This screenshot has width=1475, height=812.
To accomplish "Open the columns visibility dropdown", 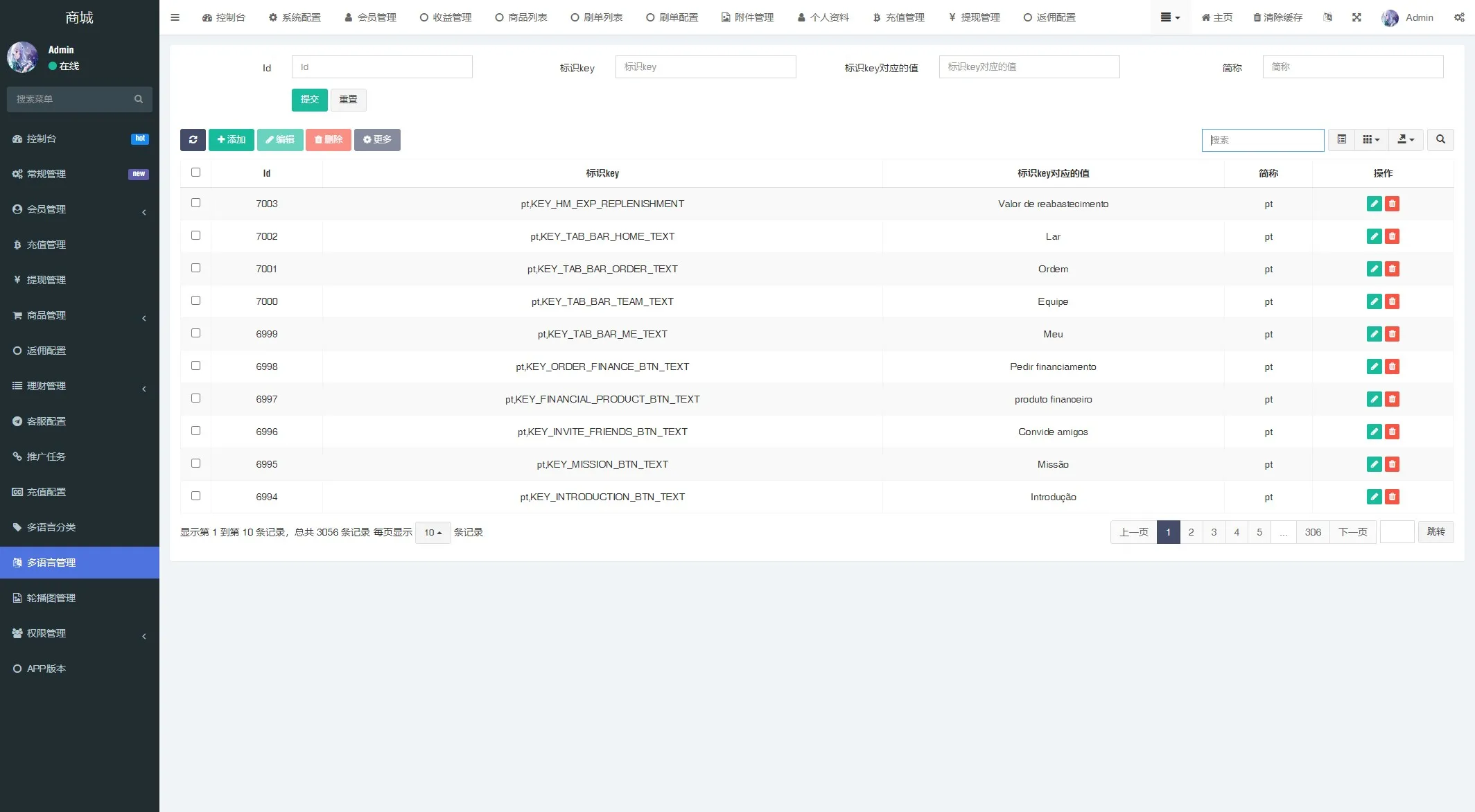I will (1371, 140).
